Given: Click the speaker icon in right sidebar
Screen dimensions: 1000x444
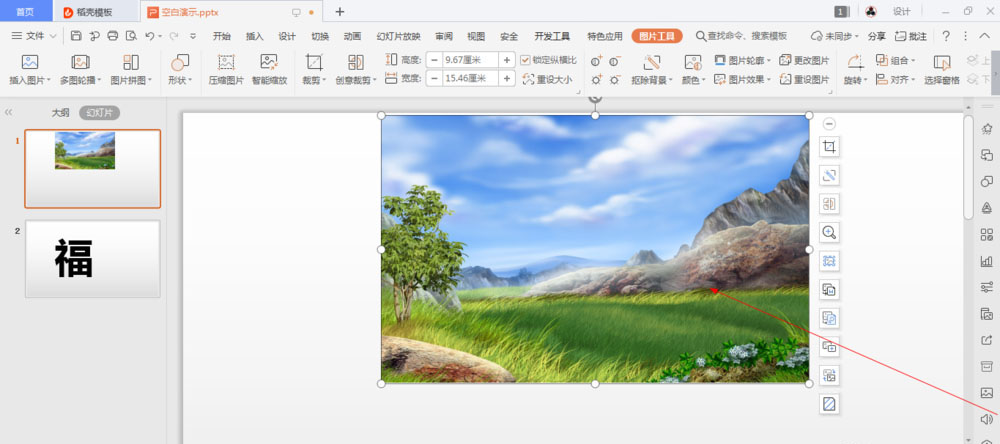Looking at the screenshot, I should [987, 419].
